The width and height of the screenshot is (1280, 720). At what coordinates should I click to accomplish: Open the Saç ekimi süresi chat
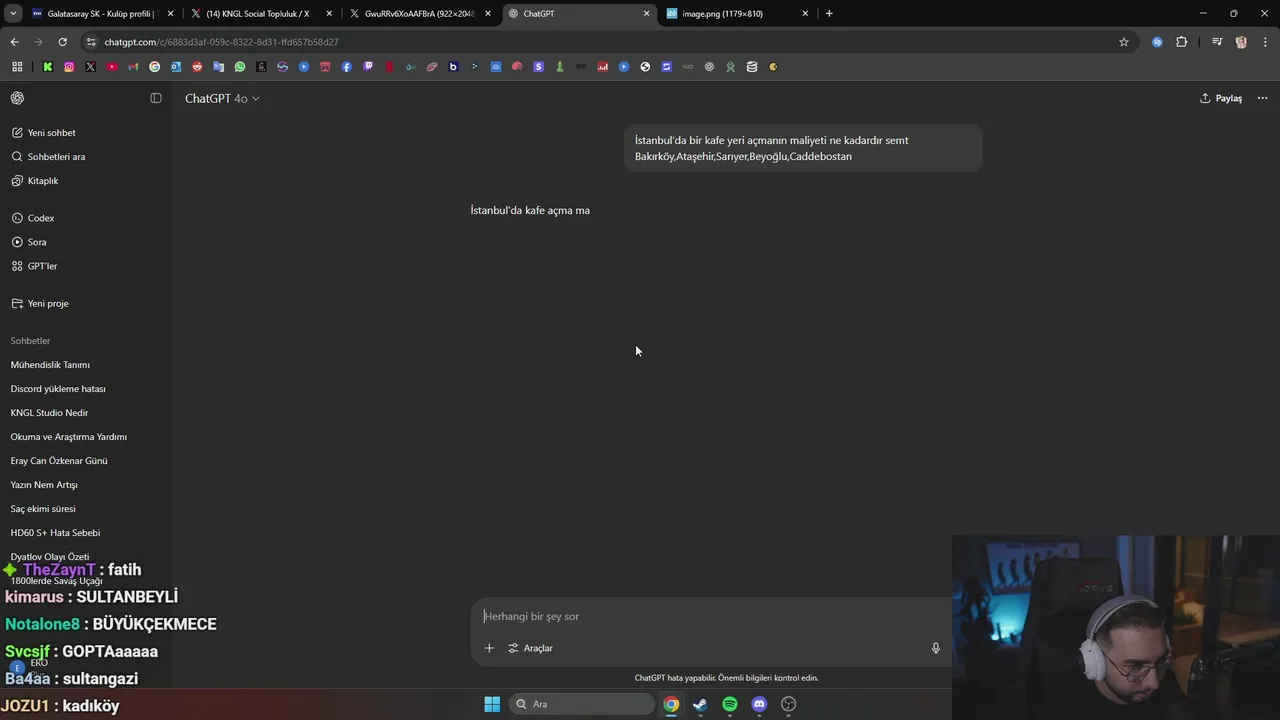[43, 509]
